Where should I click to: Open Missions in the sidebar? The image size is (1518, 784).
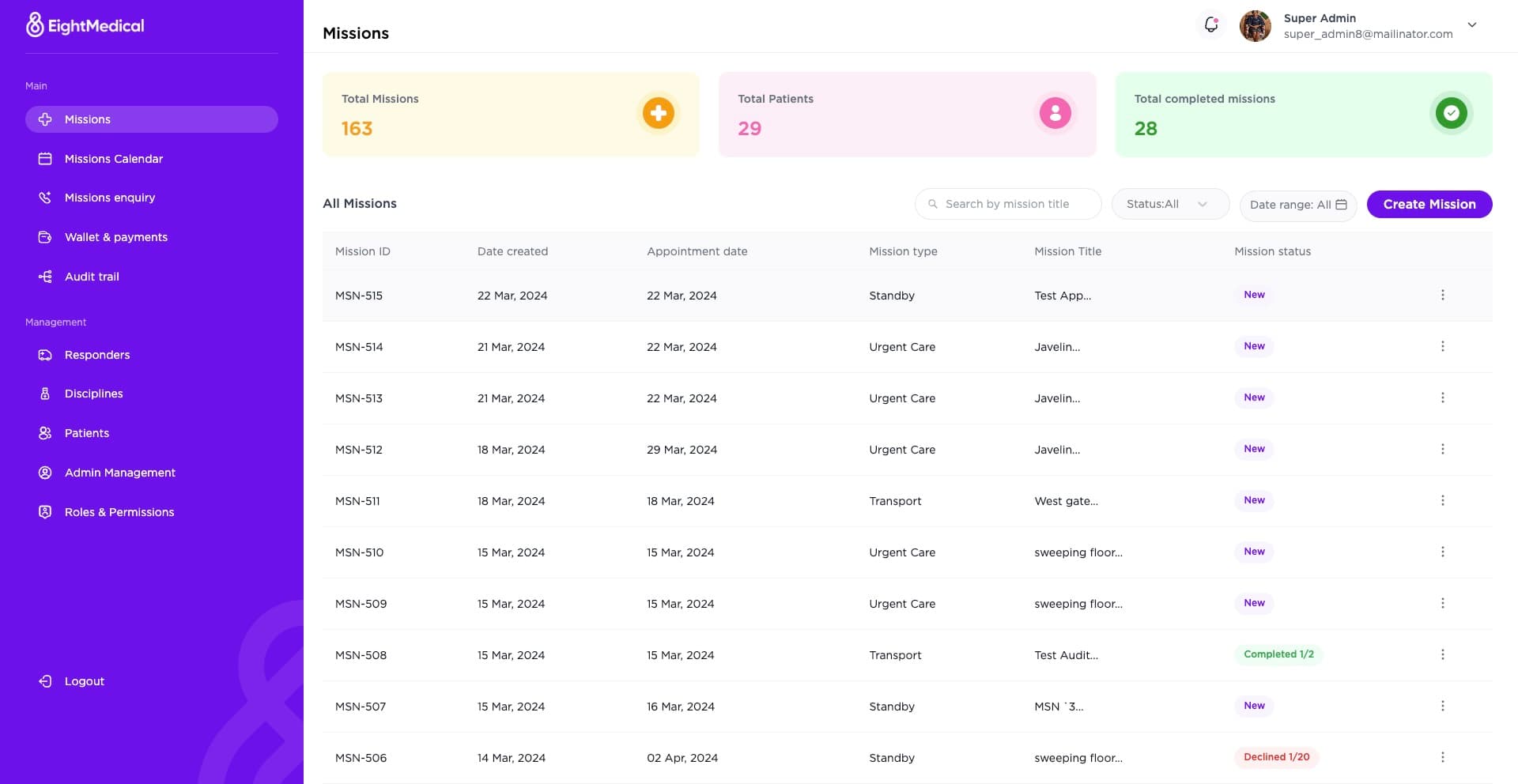[152, 119]
